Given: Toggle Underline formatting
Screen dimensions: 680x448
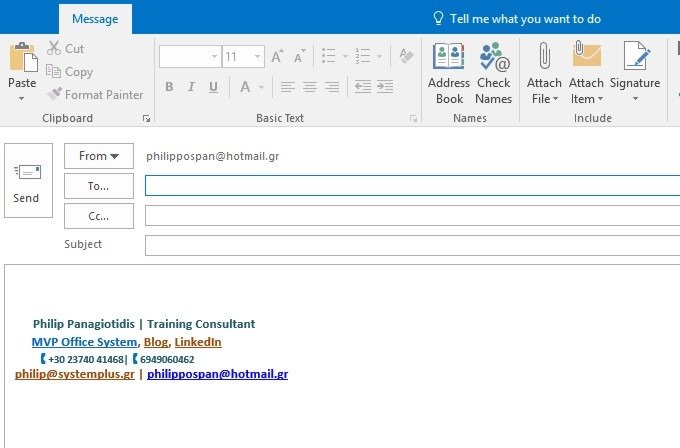Looking at the screenshot, I should tap(211, 87).
